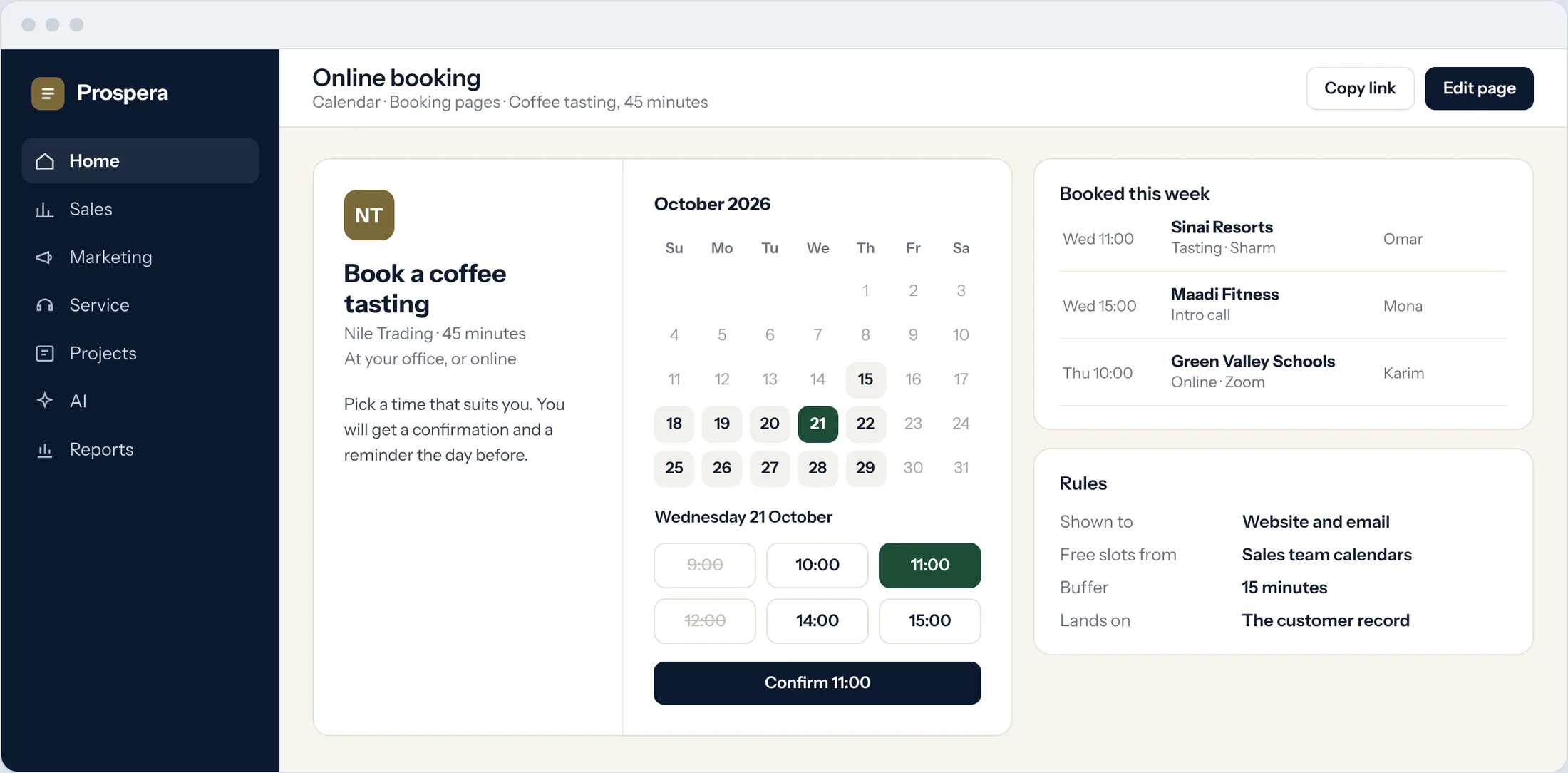Open the Sinai Resorts booking

(x=1283, y=238)
